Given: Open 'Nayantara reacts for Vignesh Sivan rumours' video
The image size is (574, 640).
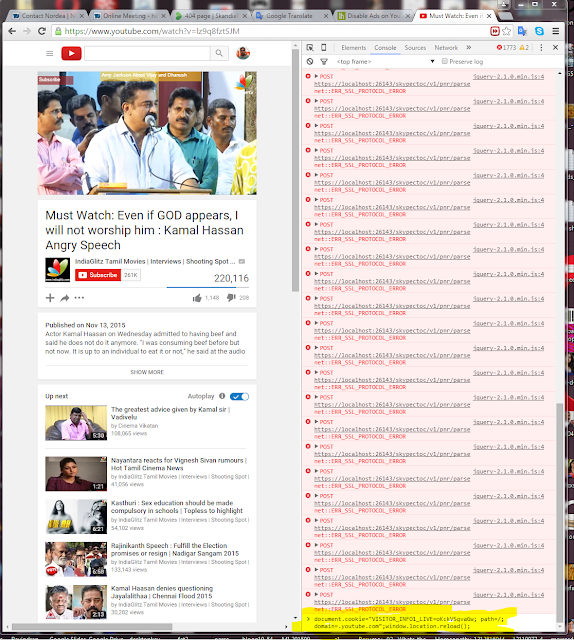Looking at the screenshot, I should [x=179, y=464].
